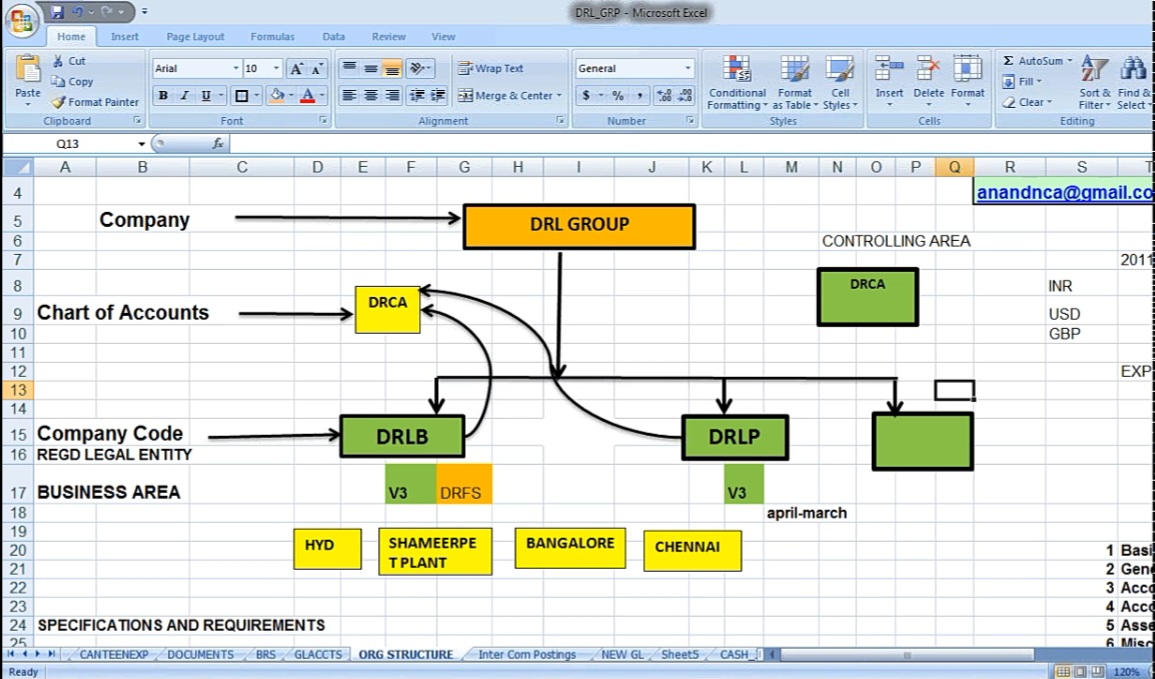Click the Format cells button

tap(967, 81)
